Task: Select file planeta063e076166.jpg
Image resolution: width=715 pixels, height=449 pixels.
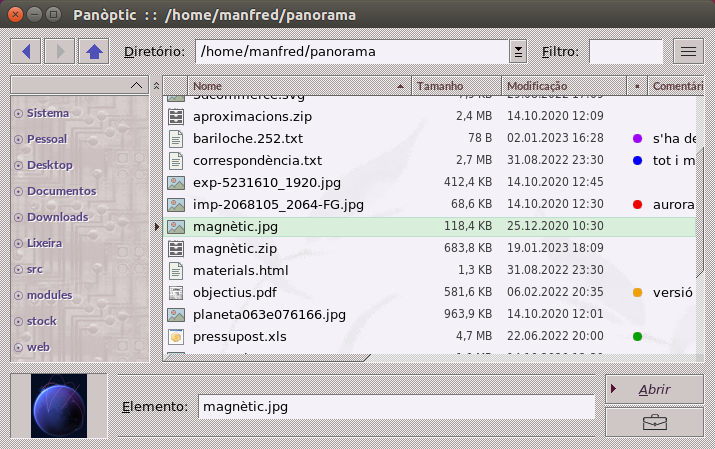Action: (269, 315)
